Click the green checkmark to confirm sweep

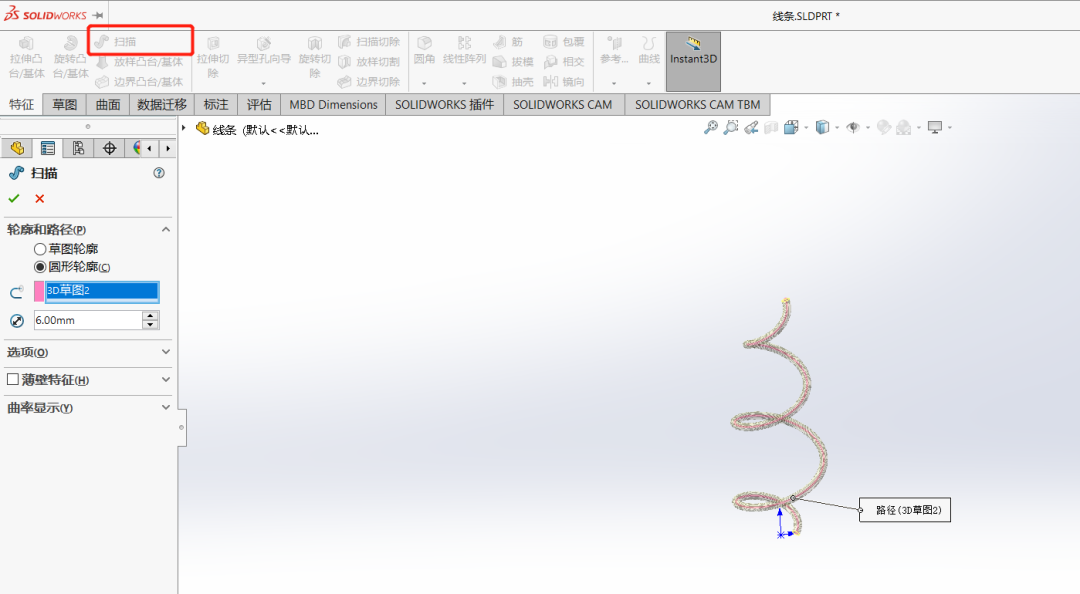click(x=14, y=198)
